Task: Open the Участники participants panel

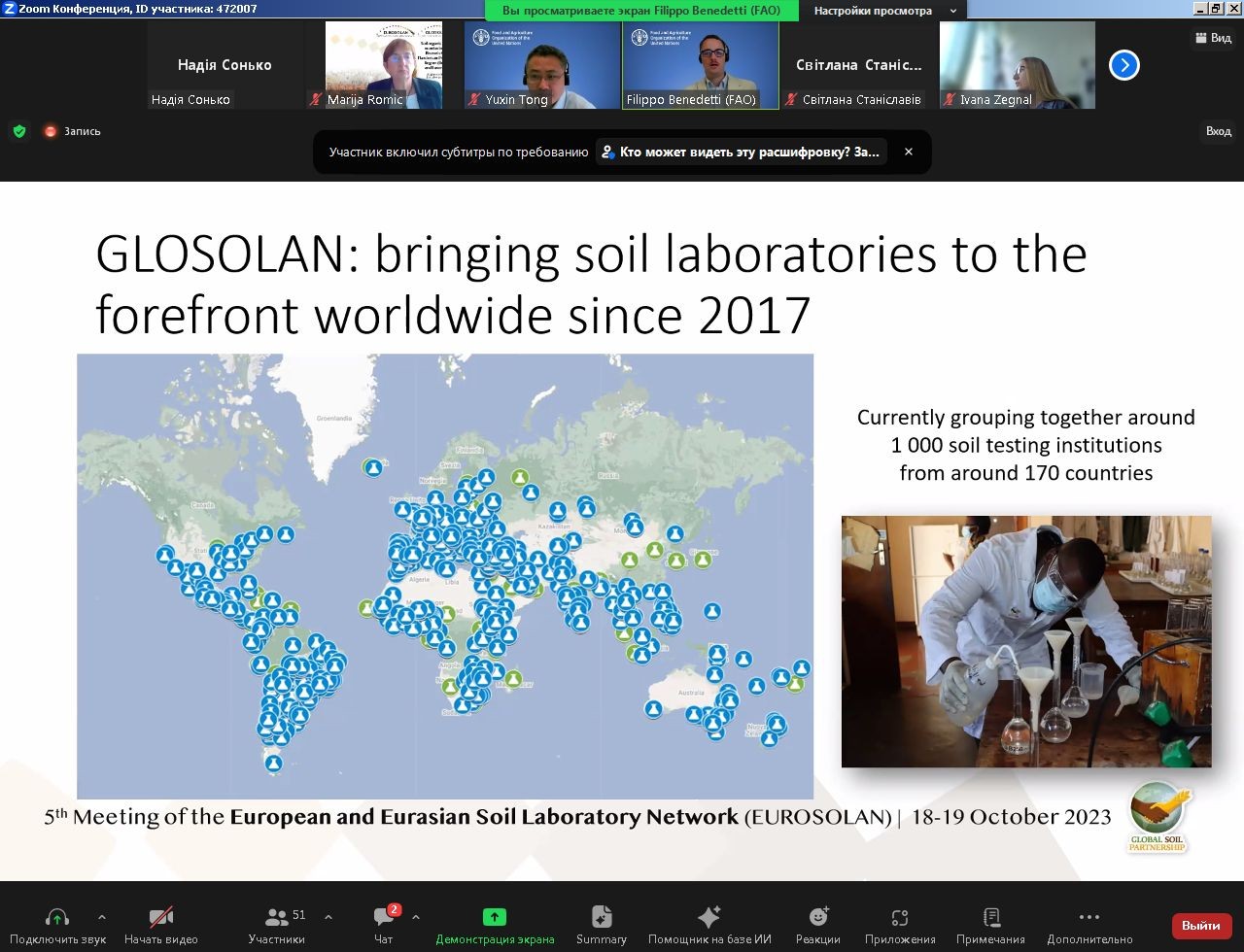Action: 276,926
